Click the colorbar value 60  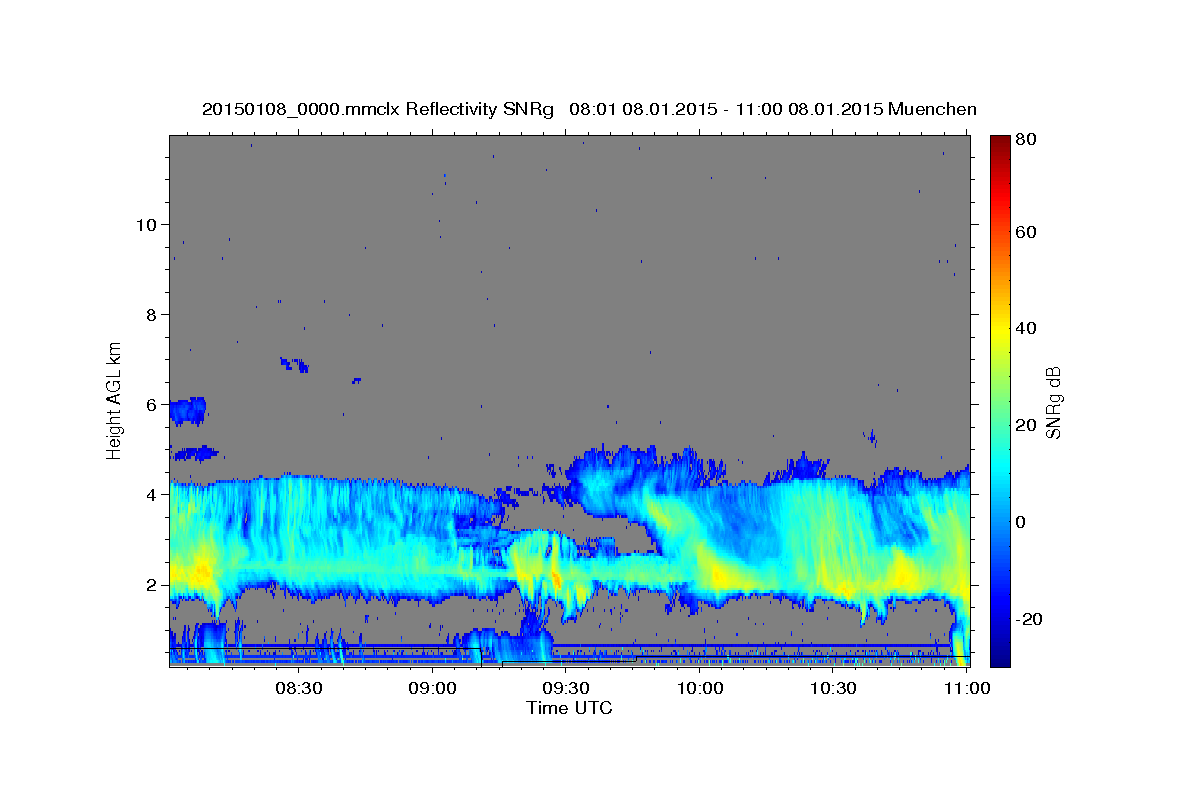pos(1025,232)
